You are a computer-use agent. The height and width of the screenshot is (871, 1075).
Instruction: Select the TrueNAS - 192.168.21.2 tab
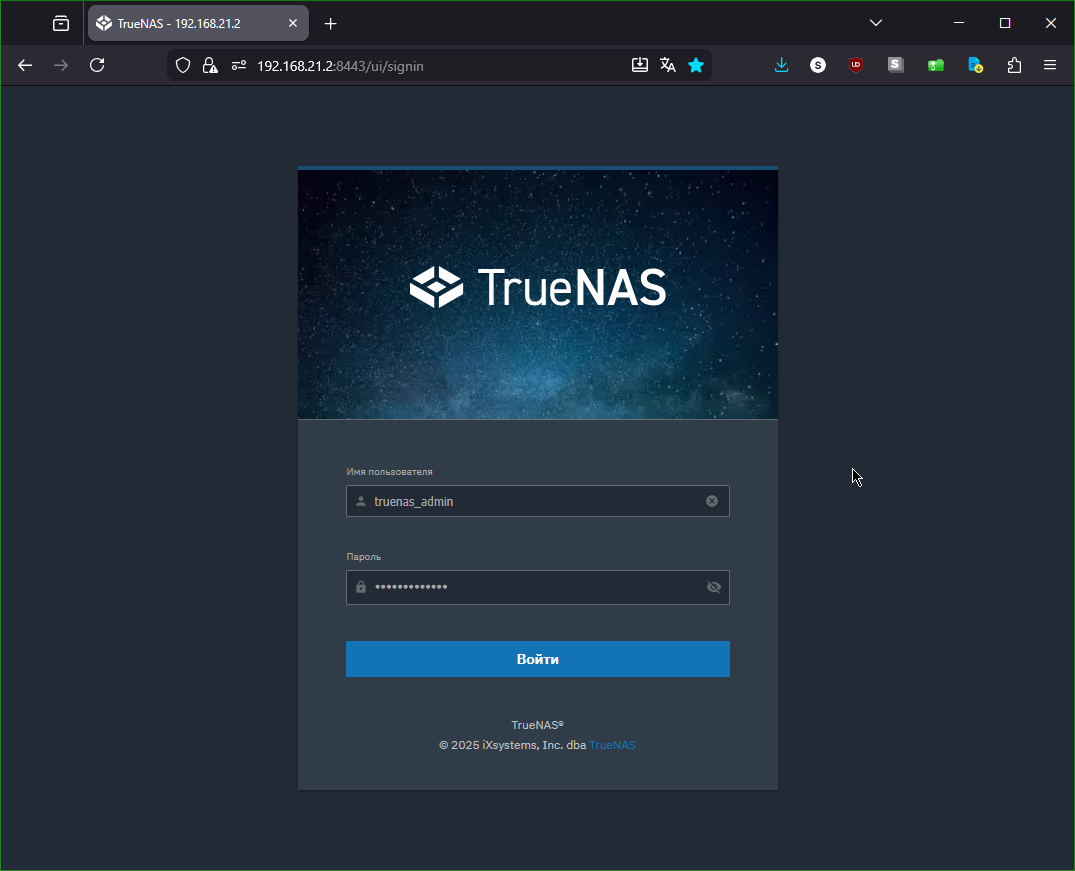point(198,23)
